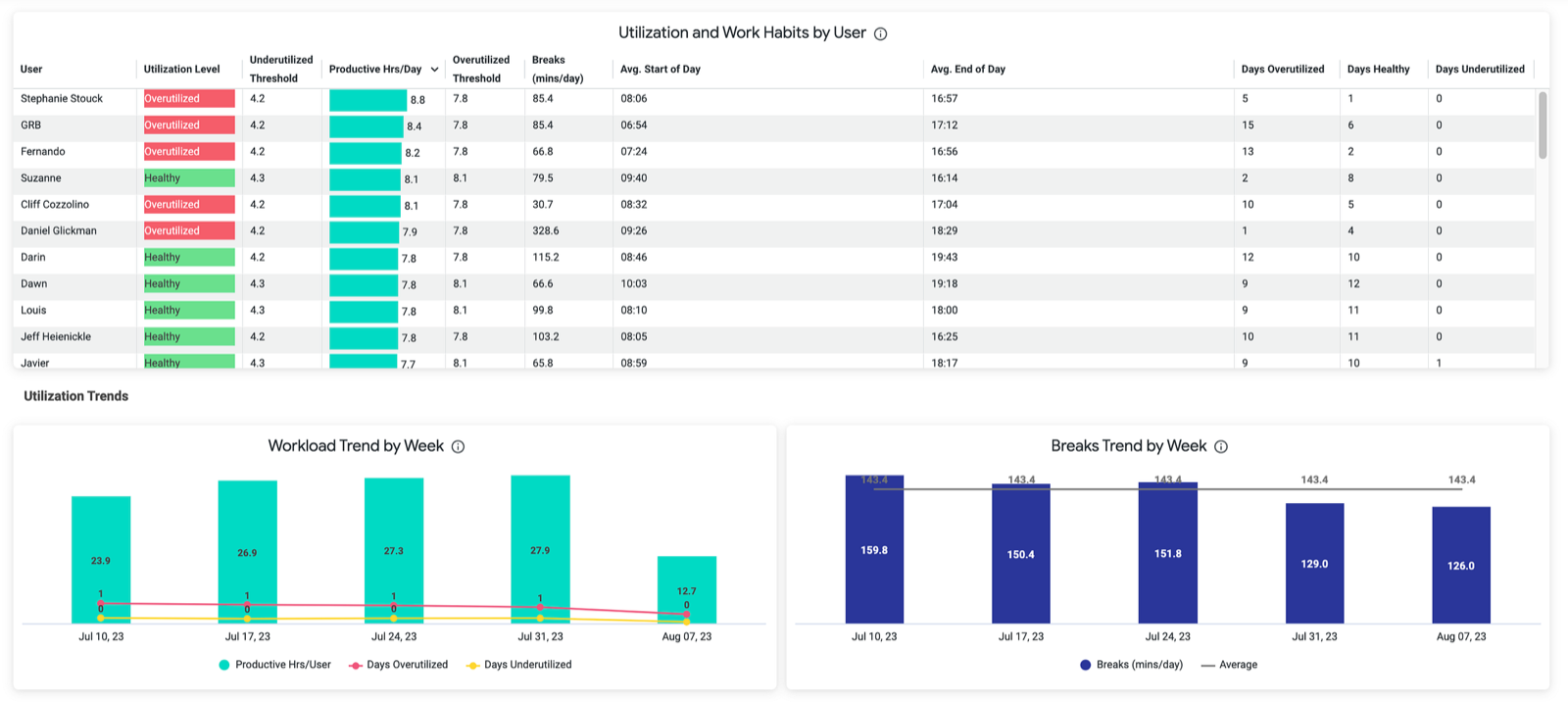Sort by Utilization Level column header
Image resolution: width=1568 pixels, height=702 pixels.
click(181, 70)
